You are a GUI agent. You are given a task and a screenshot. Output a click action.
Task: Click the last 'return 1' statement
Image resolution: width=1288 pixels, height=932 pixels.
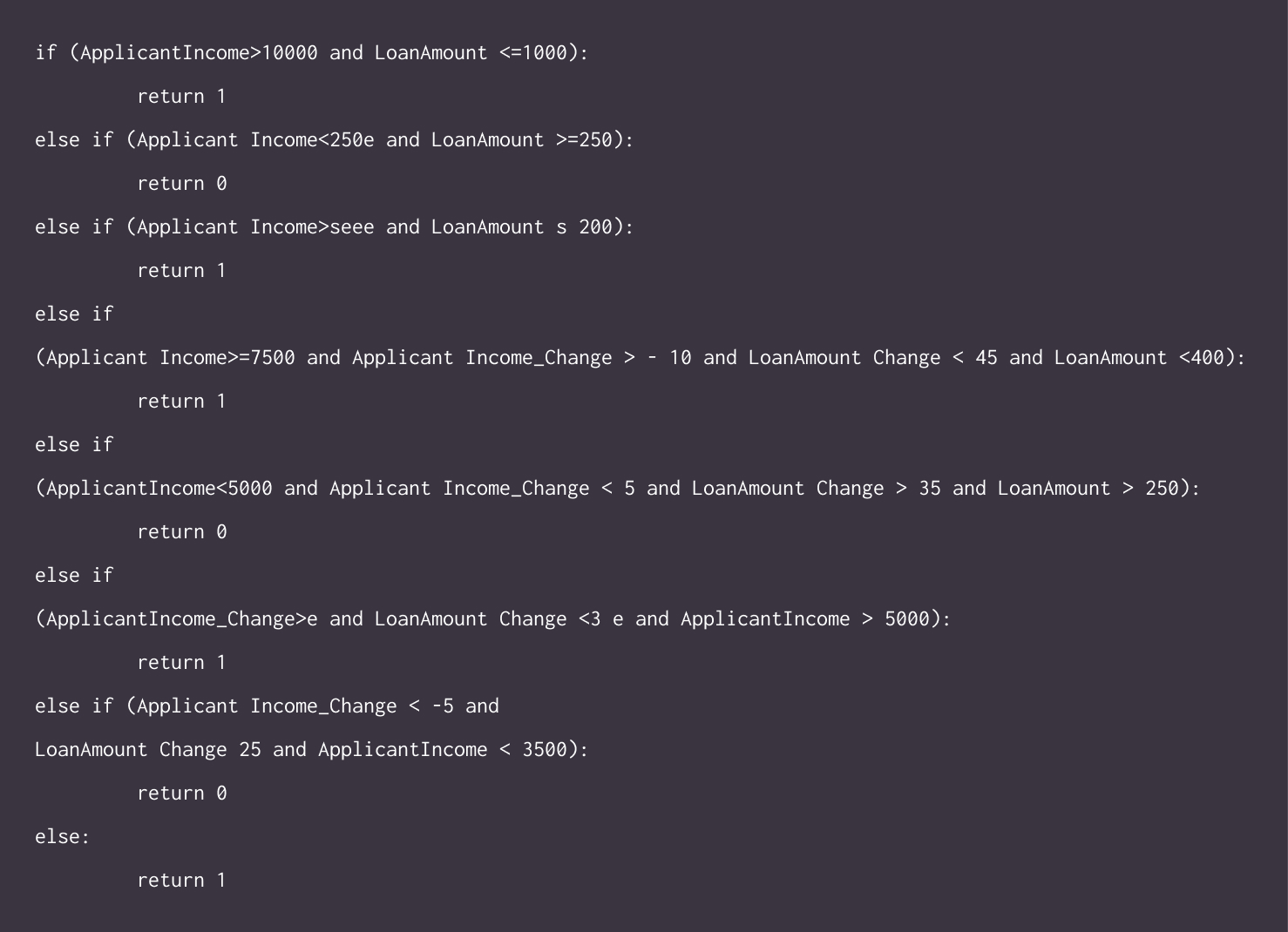click(x=181, y=881)
